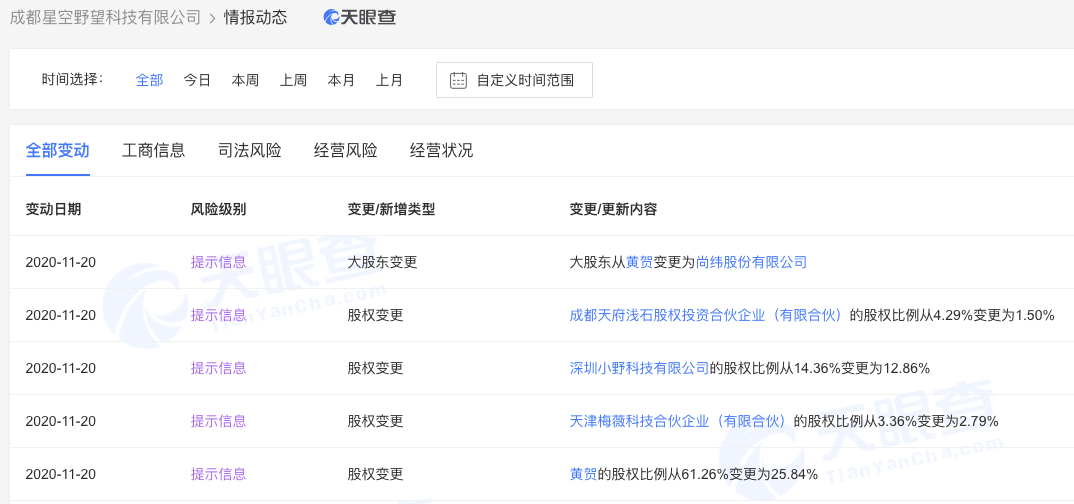Open the 经营风险 tab
This screenshot has height=504, width=1074.
pyautogui.click(x=345, y=151)
